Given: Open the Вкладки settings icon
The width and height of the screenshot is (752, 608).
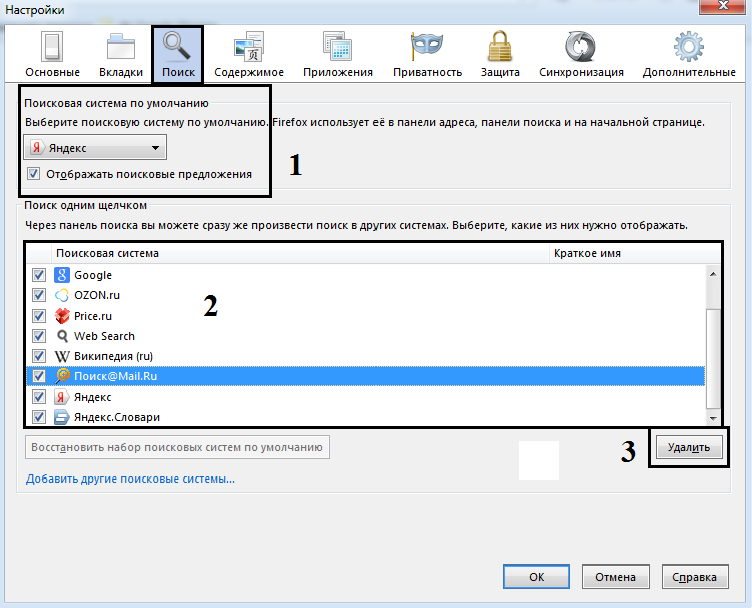Looking at the screenshot, I should [x=121, y=47].
